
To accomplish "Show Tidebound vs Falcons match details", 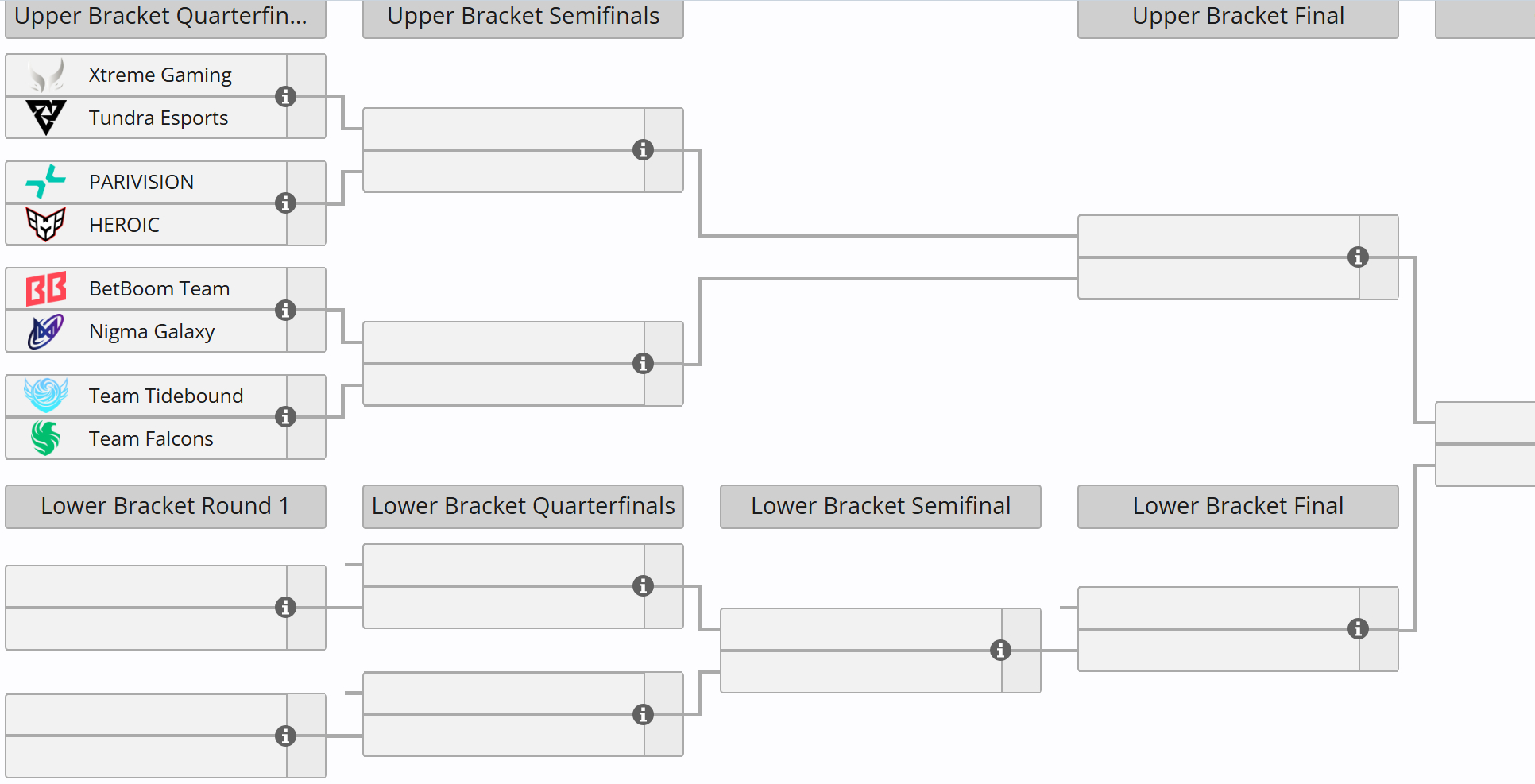I will click(285, 417).
